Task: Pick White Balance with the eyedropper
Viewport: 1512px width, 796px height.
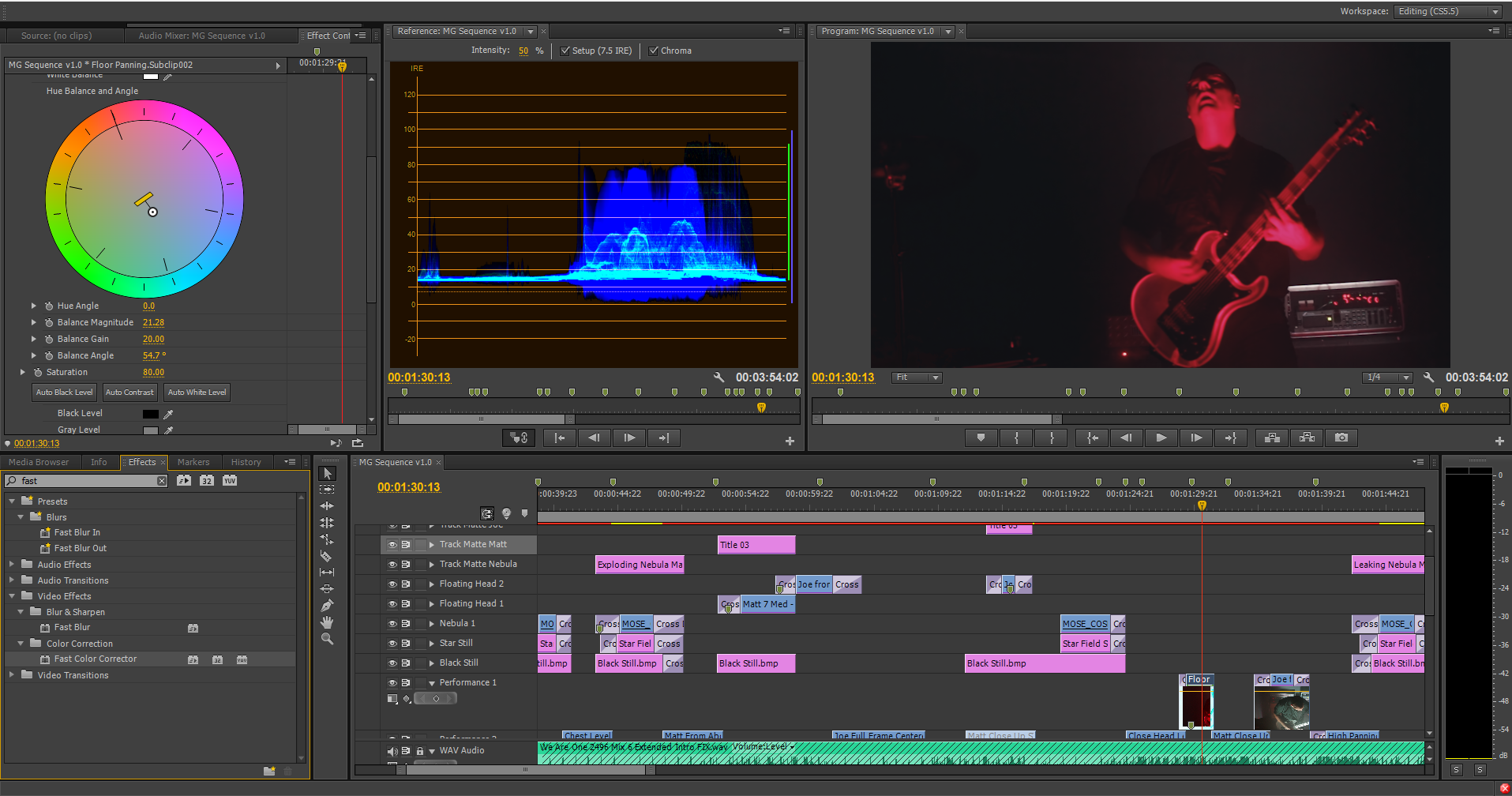Action: click(167, 77)
